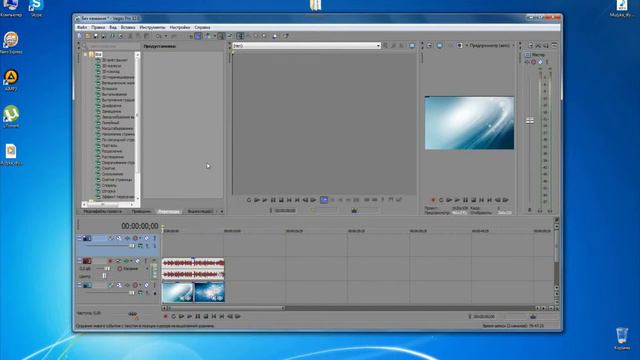
Task: Click the Мастер volume fader handle
Action: [530, 120]
